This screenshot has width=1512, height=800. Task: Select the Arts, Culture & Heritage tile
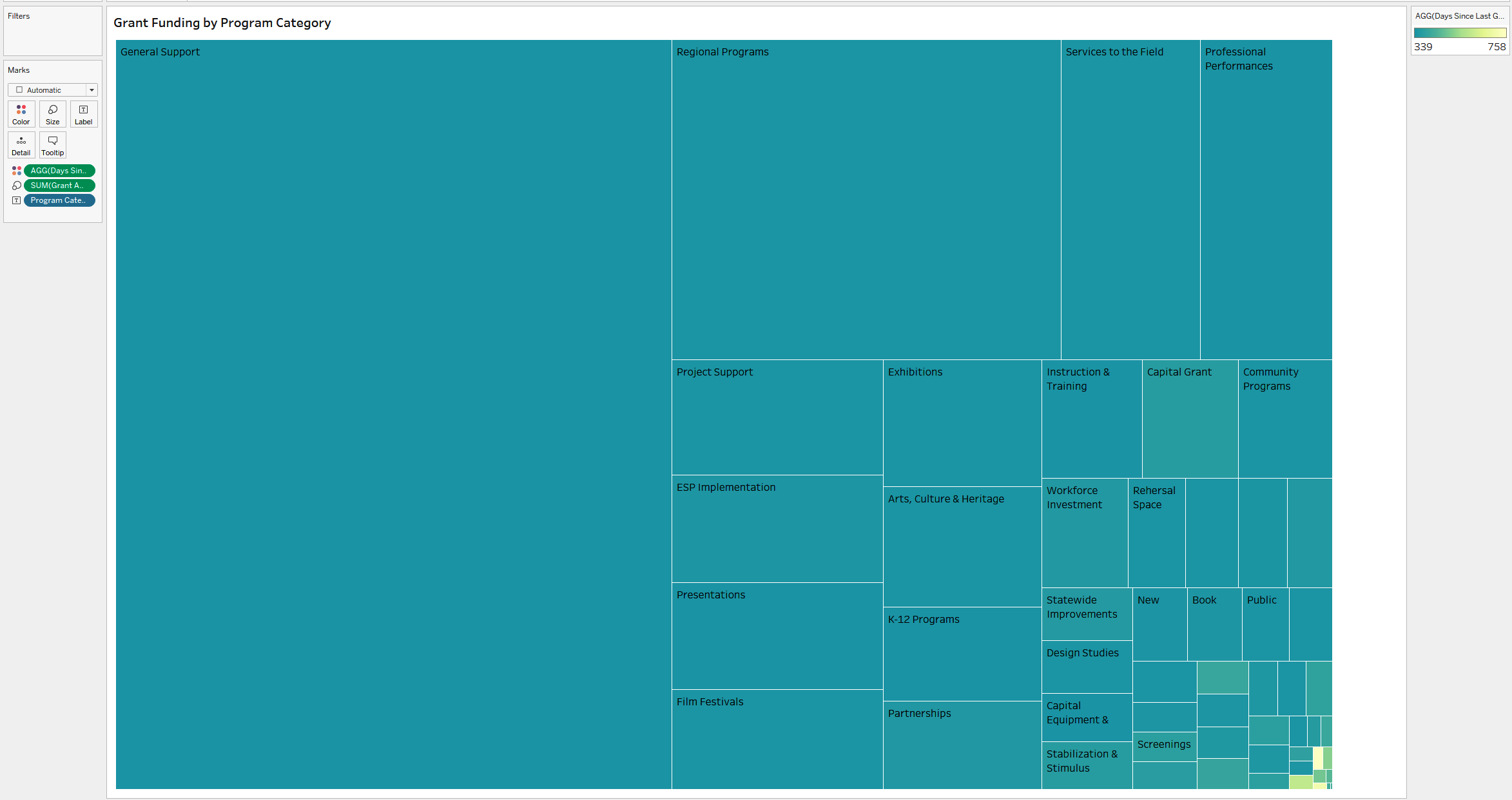pos(962,547)
